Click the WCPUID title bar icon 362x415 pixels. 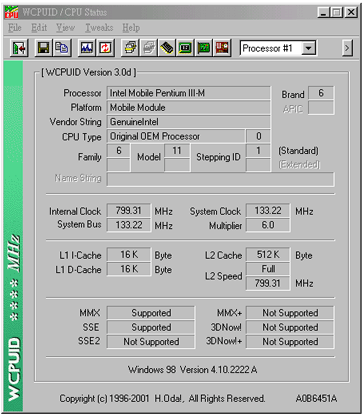[x=11, y=12]
